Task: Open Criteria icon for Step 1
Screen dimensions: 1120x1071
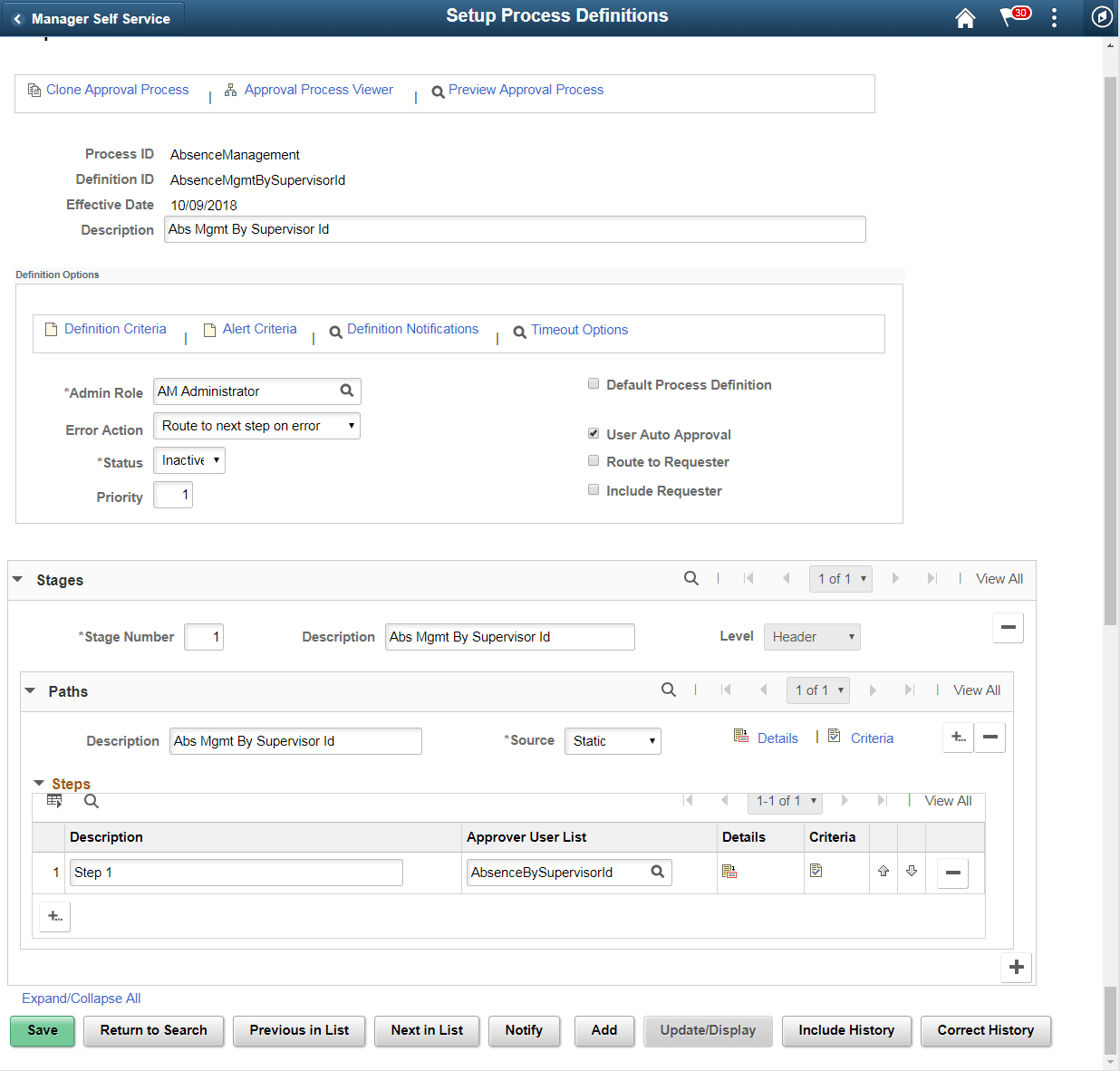Action: coord(816,870)
